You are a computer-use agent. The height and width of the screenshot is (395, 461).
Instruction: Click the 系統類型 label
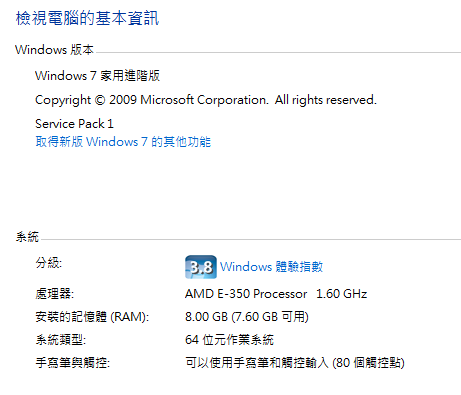[61, 340]
